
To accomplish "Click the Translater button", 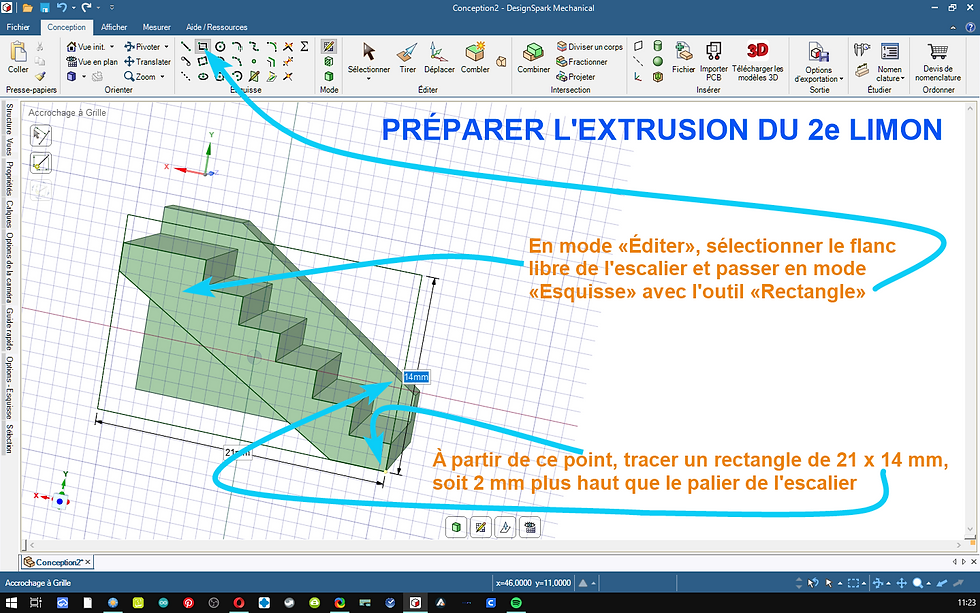I will pyautogui.click(x=148, y=62).
